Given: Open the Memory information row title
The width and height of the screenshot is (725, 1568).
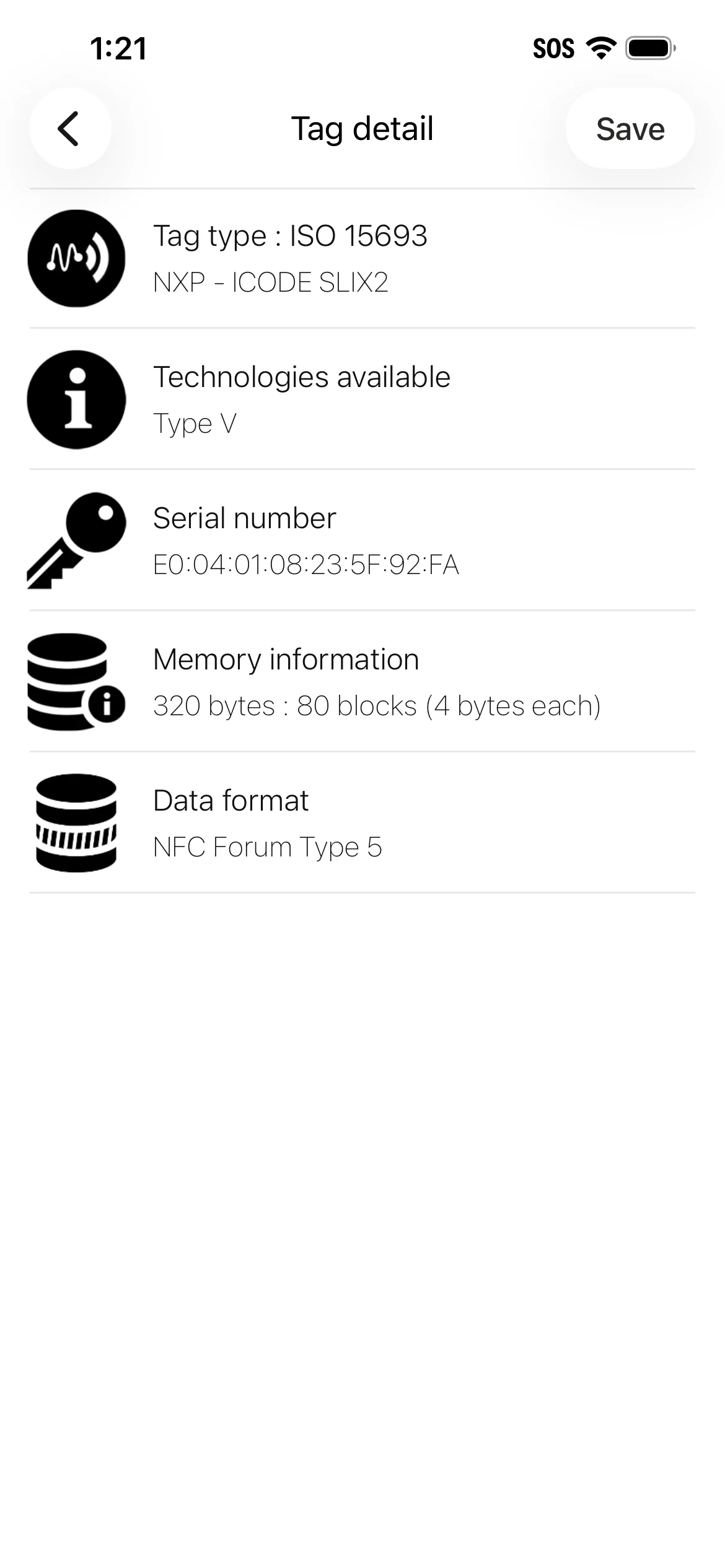Looking at the screenshot, I should pos(286,660).
